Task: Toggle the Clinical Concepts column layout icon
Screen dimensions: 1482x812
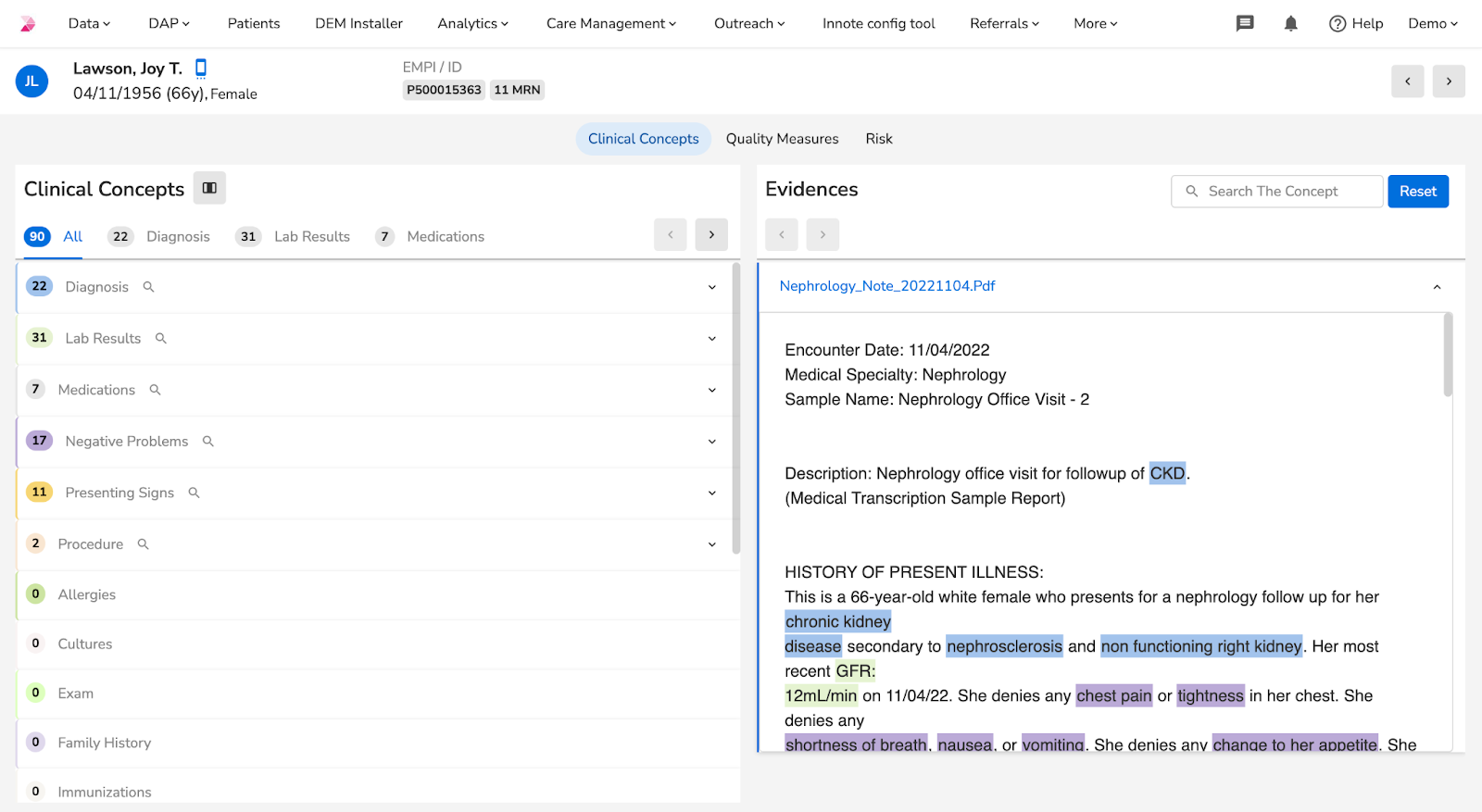Action: pyautogui.click(x=209, y=188)
